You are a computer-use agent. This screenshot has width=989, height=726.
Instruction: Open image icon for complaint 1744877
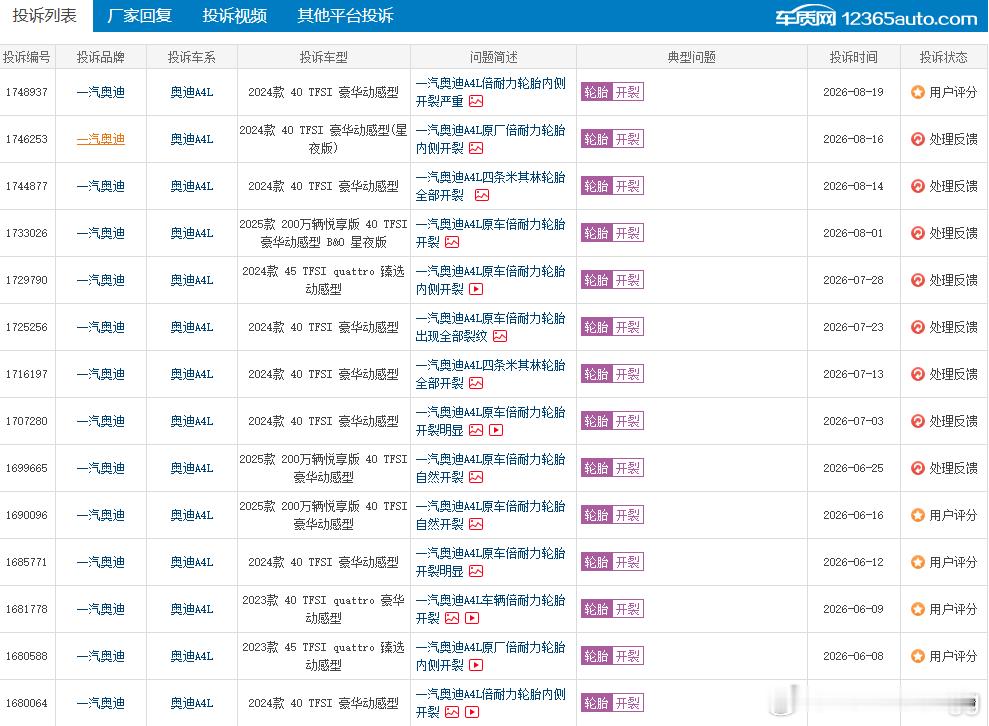[482, 195]
